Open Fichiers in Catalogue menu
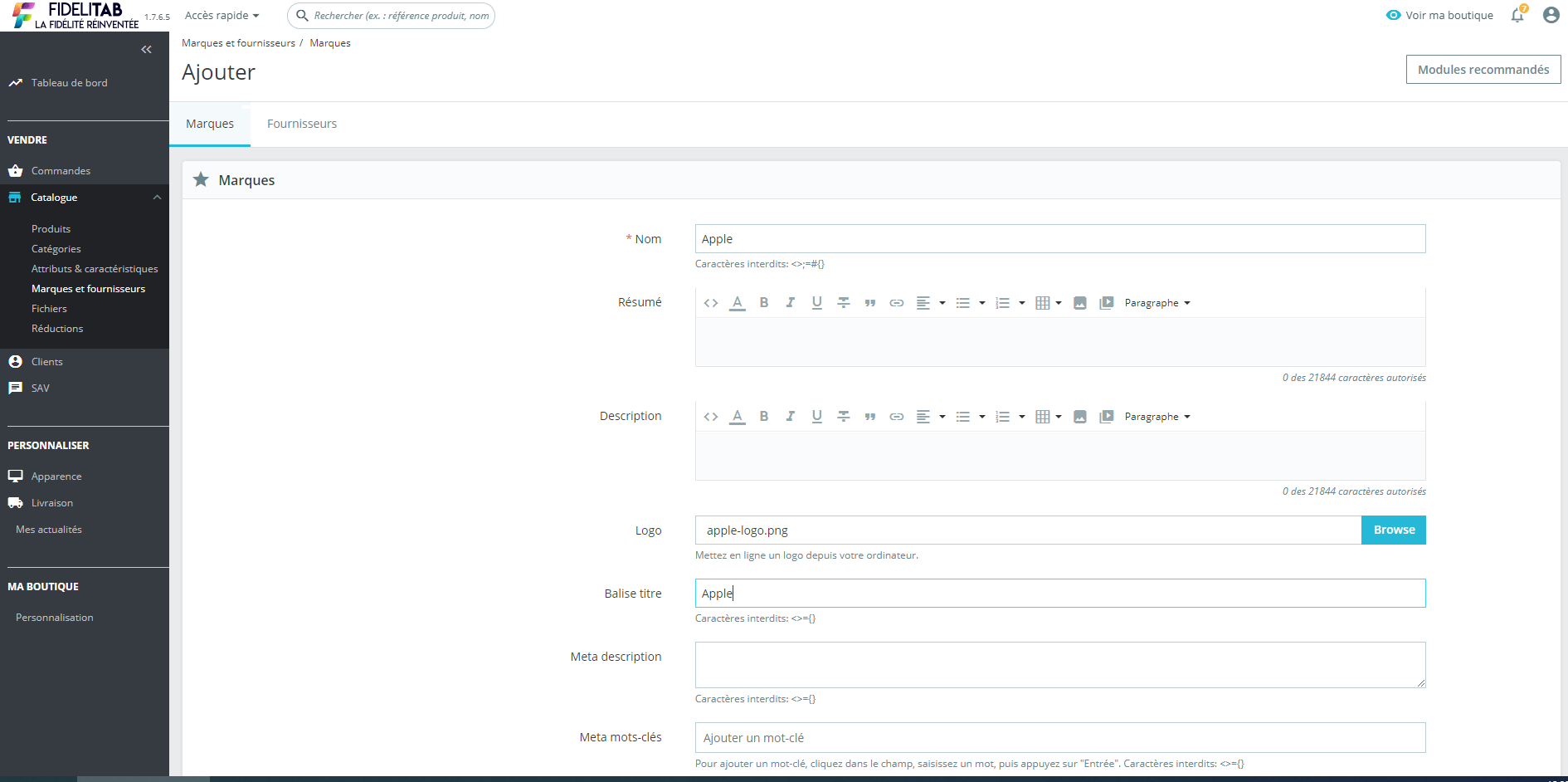 pyautogui.click(x=49, y=309)
